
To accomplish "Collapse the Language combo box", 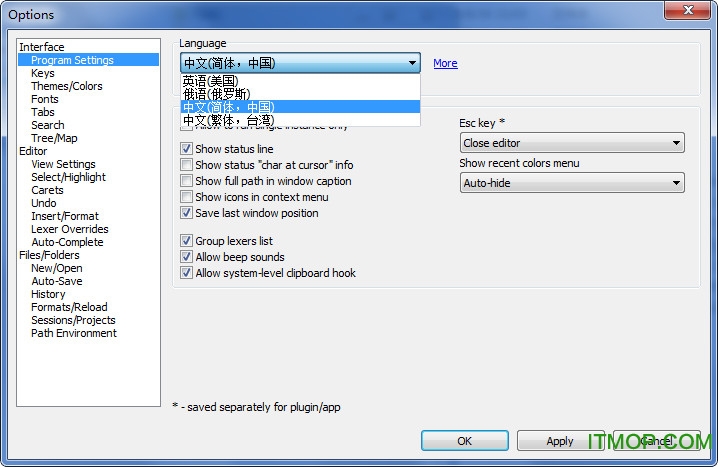I will click(x=413, y=63).
